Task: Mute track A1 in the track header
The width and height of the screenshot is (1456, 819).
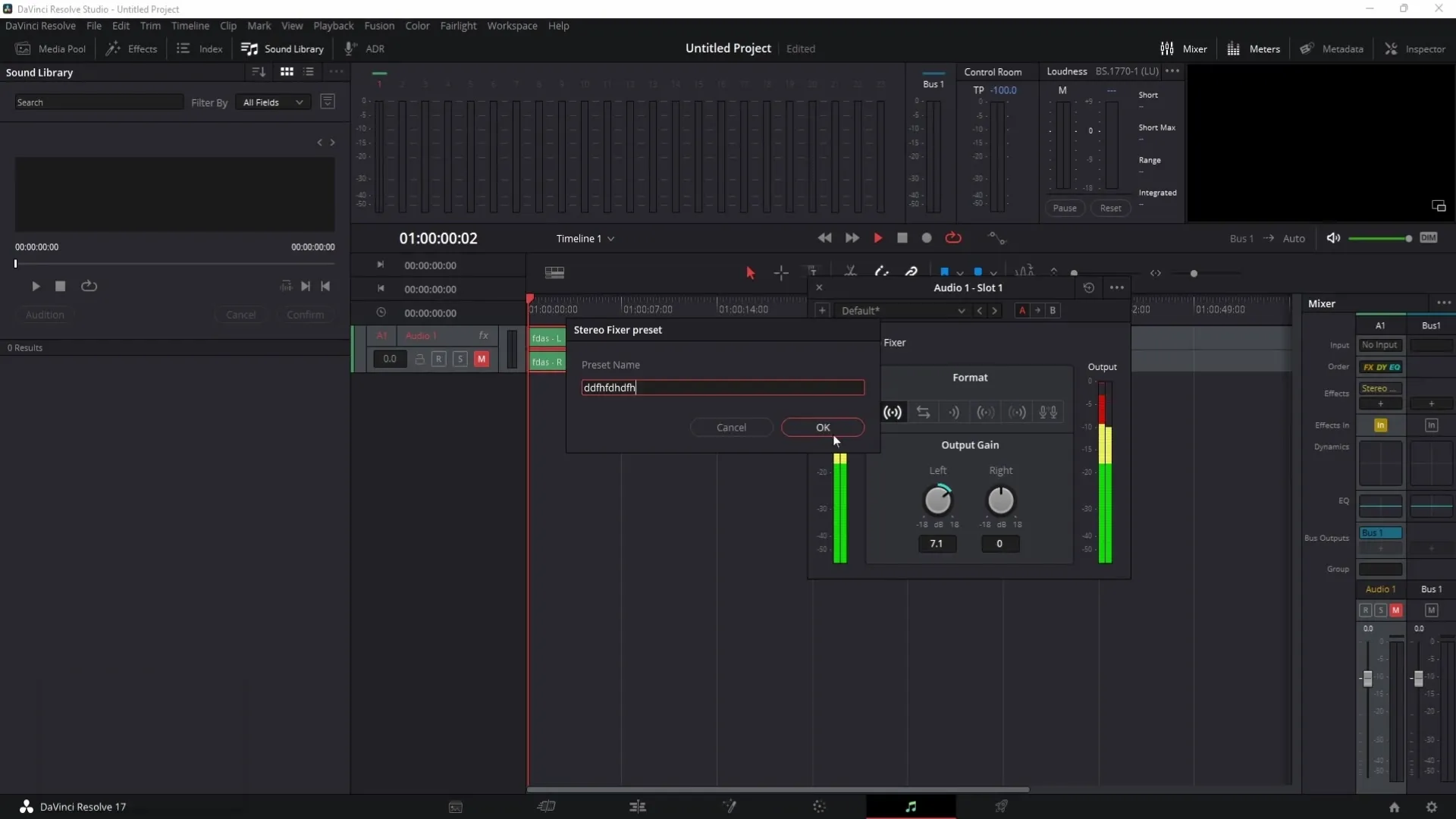Action: pyautogui.click(x=482, y=359)
